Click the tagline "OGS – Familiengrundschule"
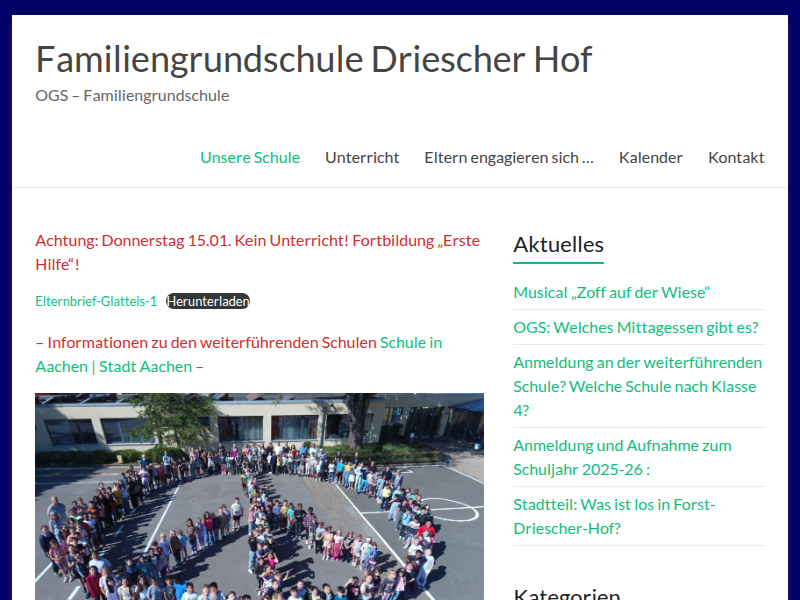The height and width of the screenshot is (600, 800). pos(133,96)
